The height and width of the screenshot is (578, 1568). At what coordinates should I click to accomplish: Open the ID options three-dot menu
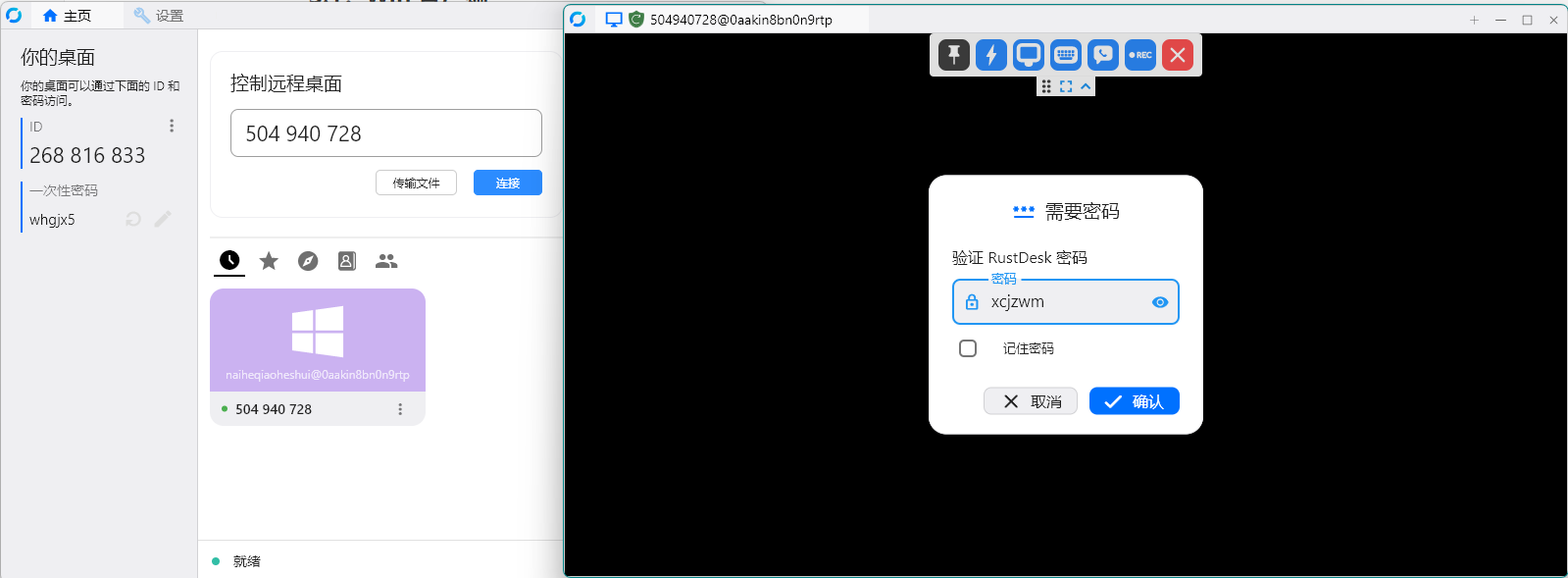172,126
